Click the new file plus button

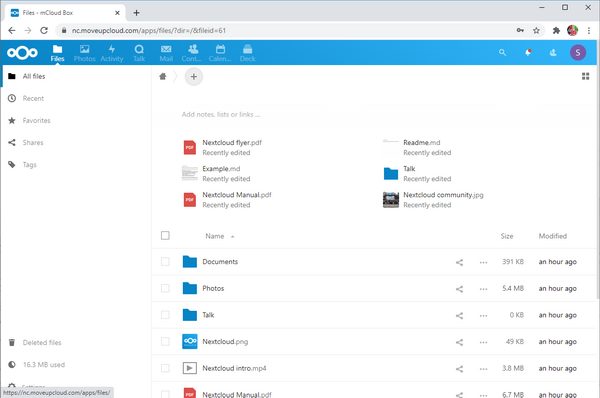point(194,77)
